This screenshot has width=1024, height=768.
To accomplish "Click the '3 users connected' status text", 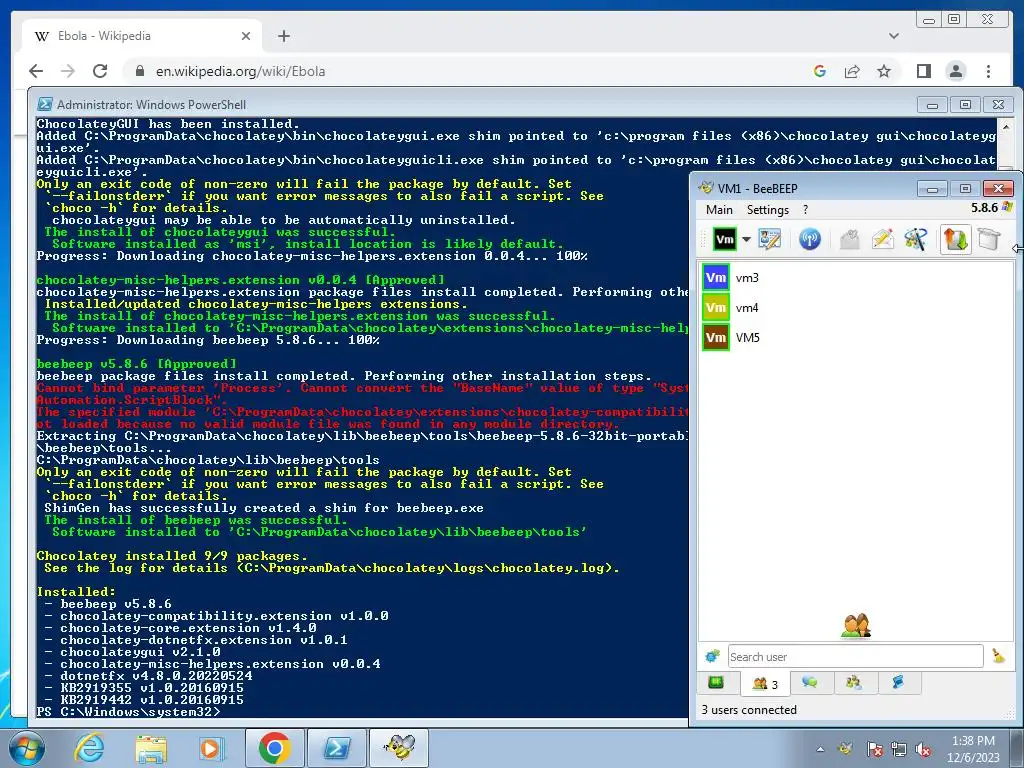I will tap(749, 710).
